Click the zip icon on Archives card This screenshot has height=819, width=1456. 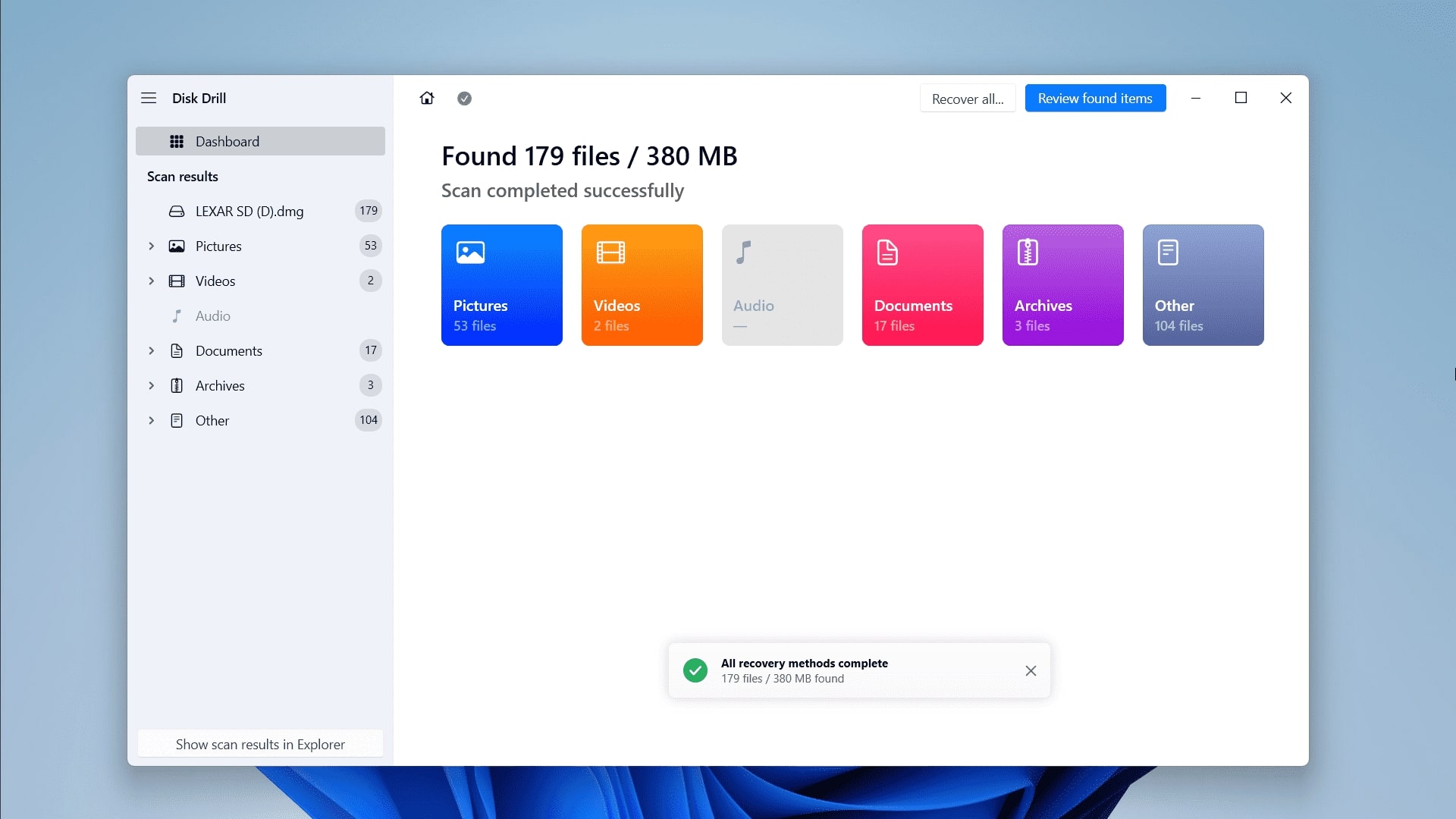coord(1028,252)
